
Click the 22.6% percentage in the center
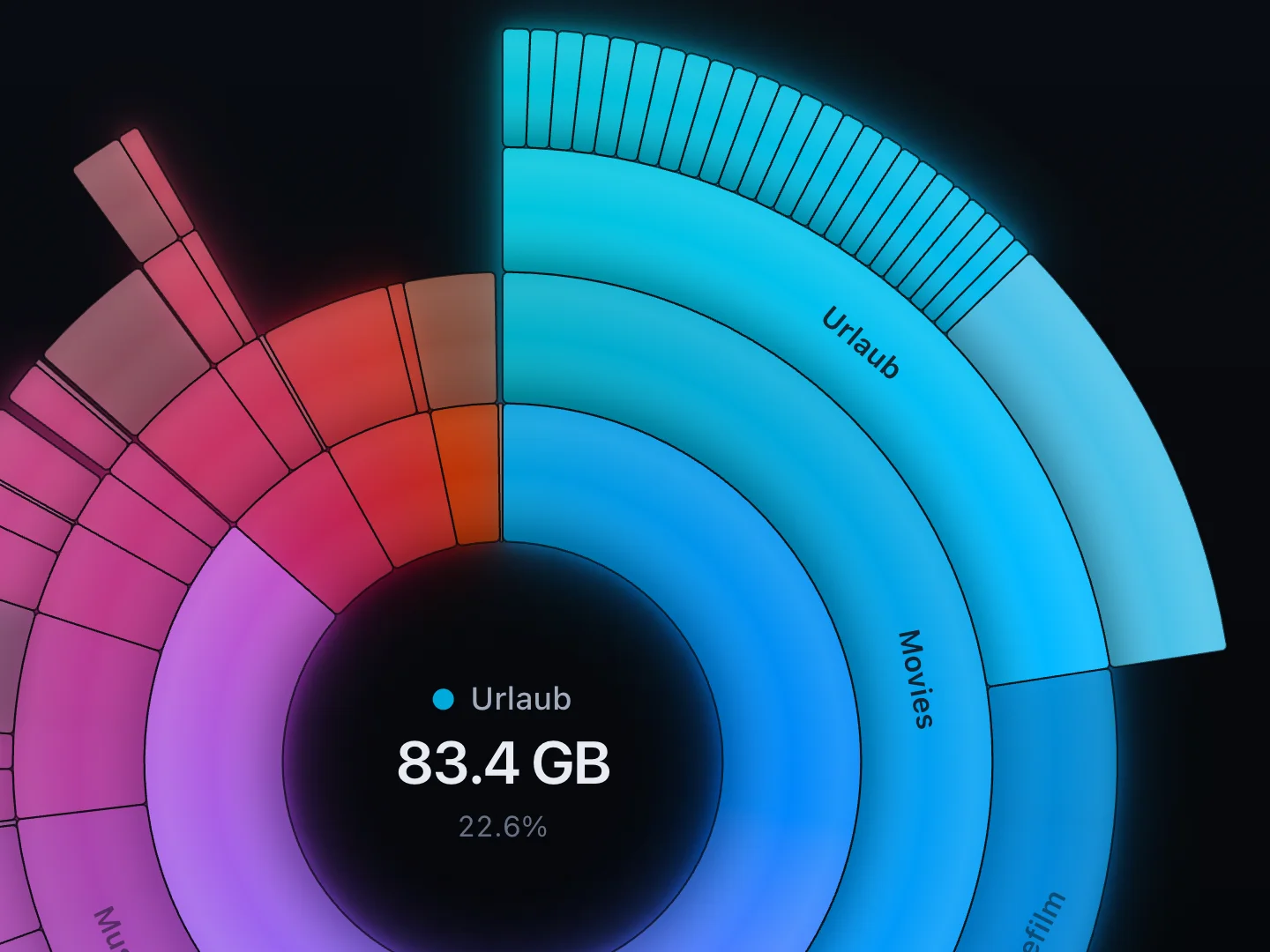(x=503, y=827)
